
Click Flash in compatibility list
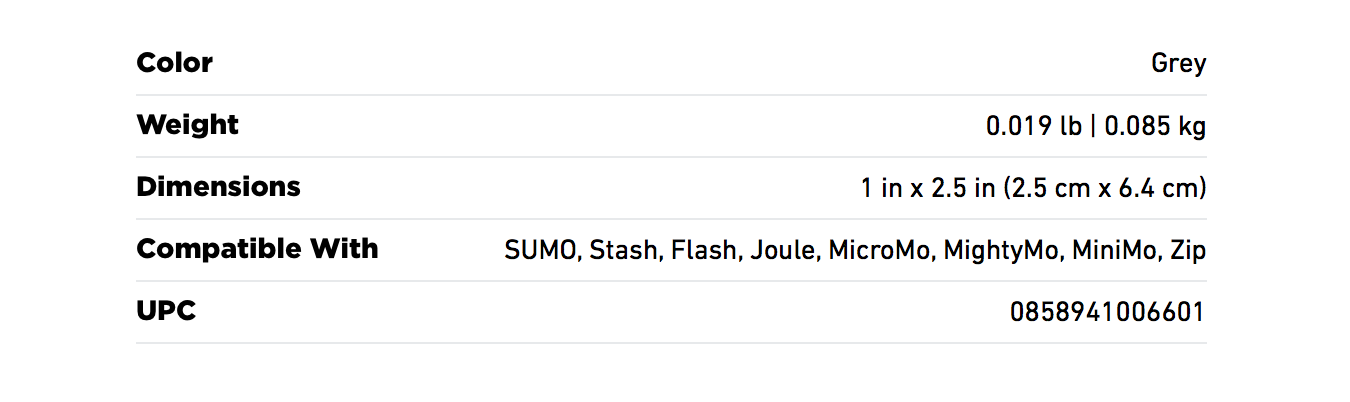point(704,251)
